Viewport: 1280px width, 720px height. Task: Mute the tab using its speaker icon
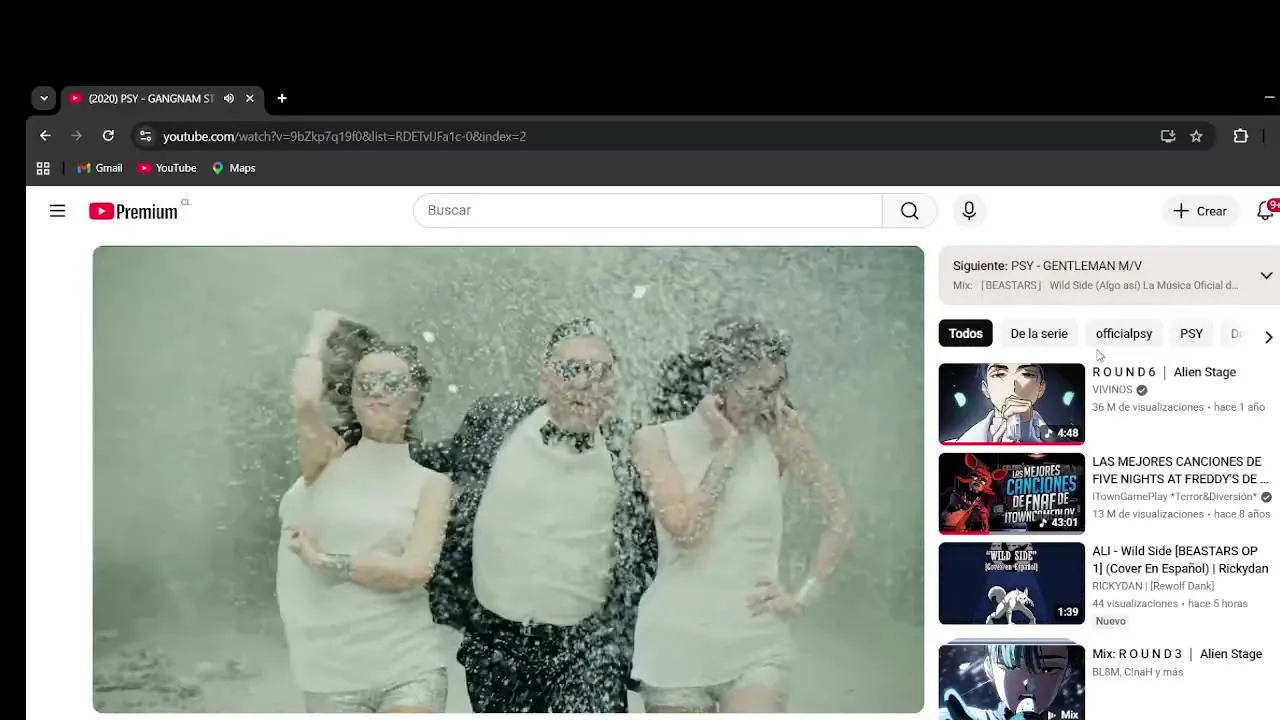(x=229, y=98)
